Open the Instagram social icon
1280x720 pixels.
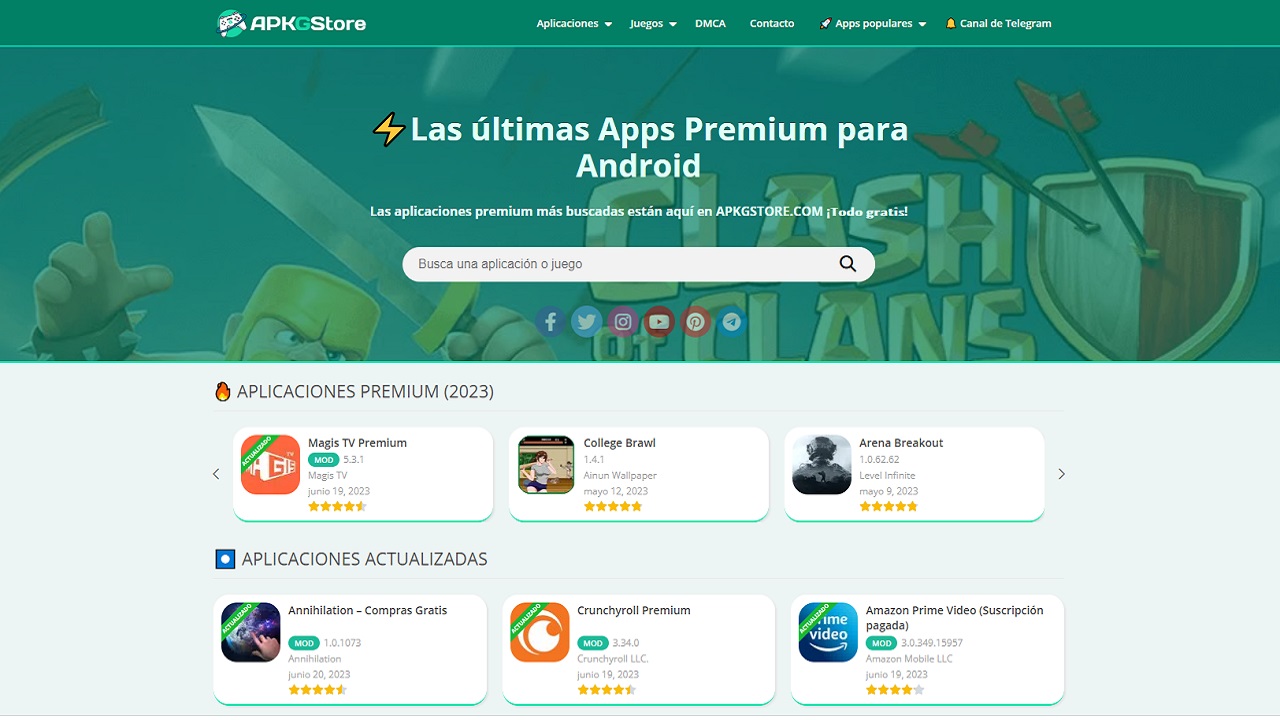click(623, 322)
